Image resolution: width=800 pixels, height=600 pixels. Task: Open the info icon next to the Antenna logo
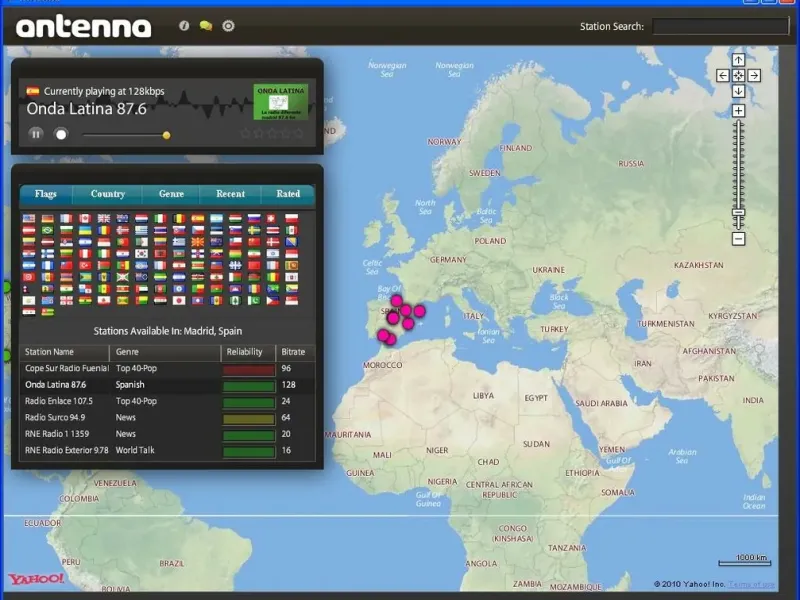point(184,26)
